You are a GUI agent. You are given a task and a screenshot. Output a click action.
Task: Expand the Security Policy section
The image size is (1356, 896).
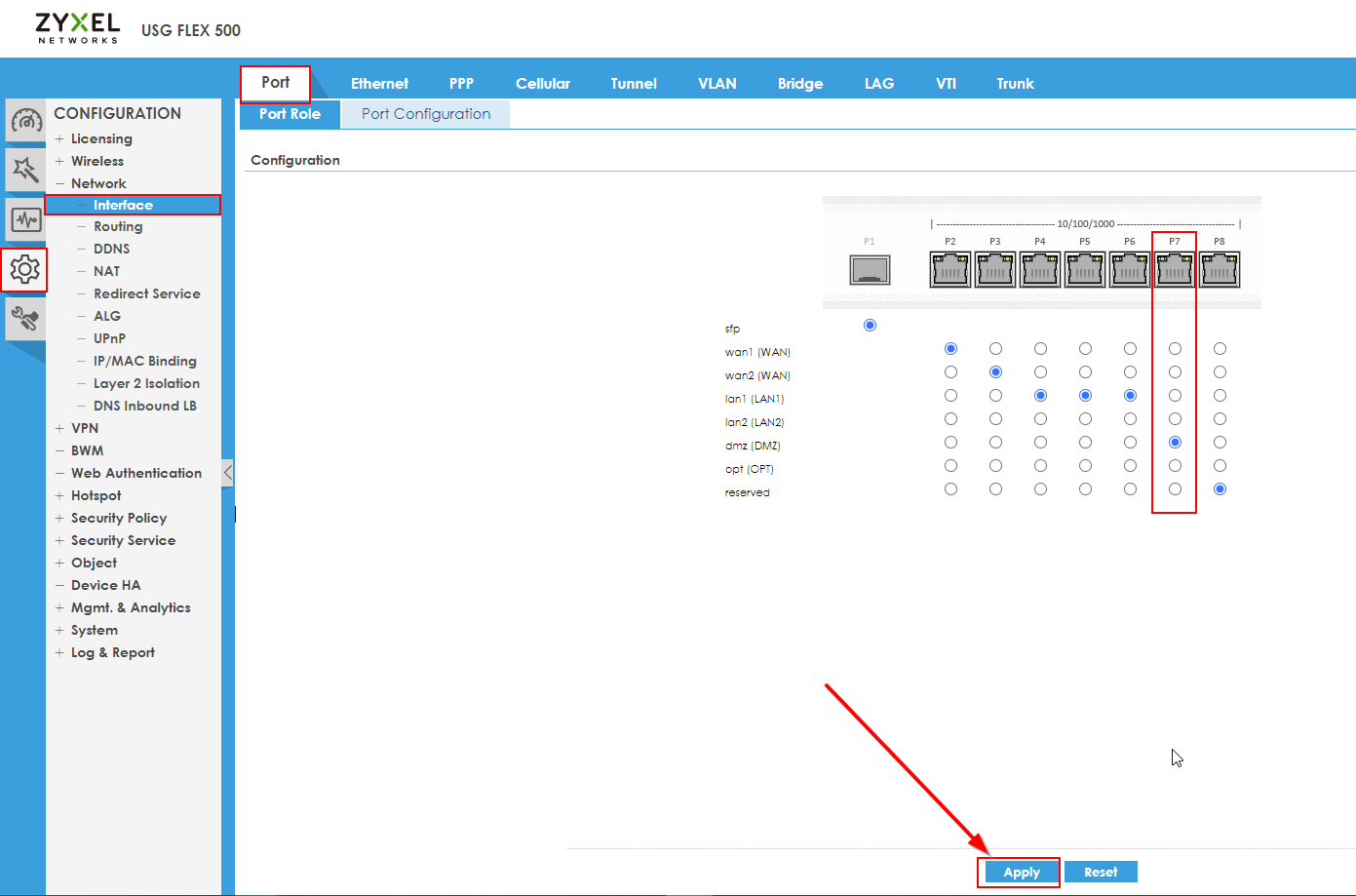(x=59, y=518)
